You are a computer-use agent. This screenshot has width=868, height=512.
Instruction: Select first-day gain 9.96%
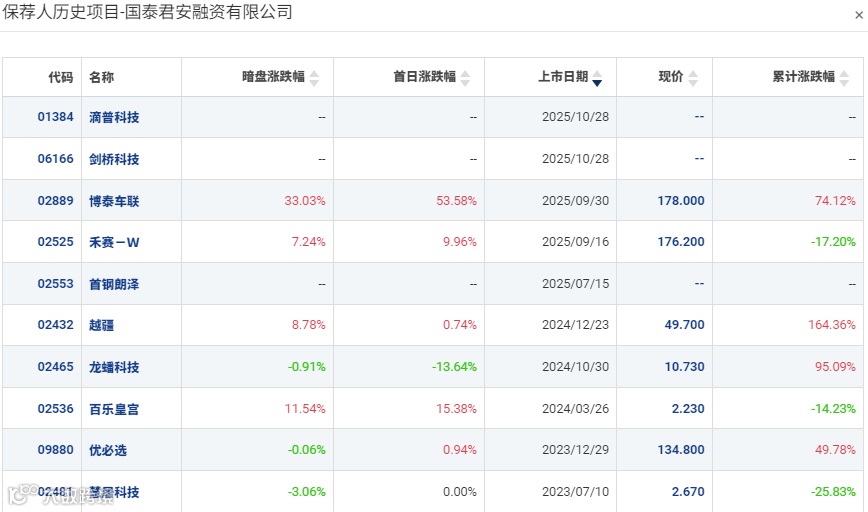click(x=459, y=242)
